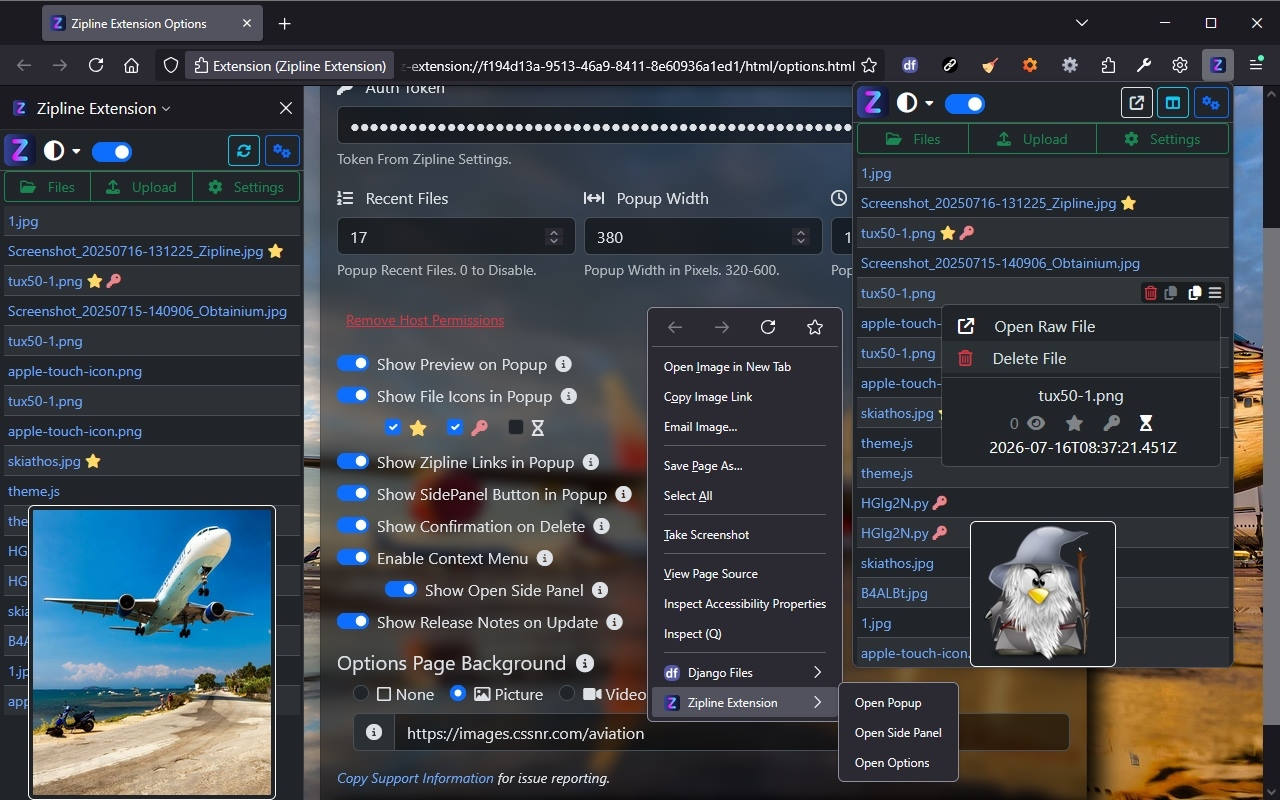Screen dimensions: 1280x800
Task: Select the None background radio option
Action: coord(361,693)
